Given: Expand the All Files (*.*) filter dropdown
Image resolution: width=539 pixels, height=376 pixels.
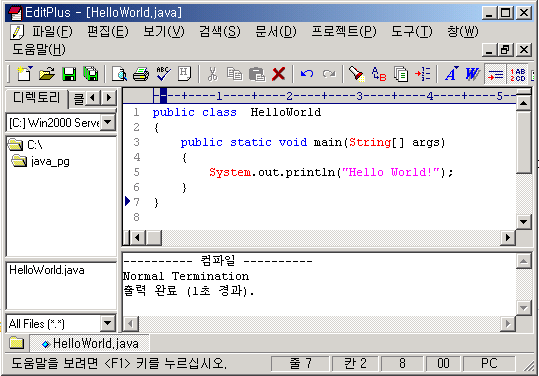Looking at the screenshot, I should [x=108, y=323].
